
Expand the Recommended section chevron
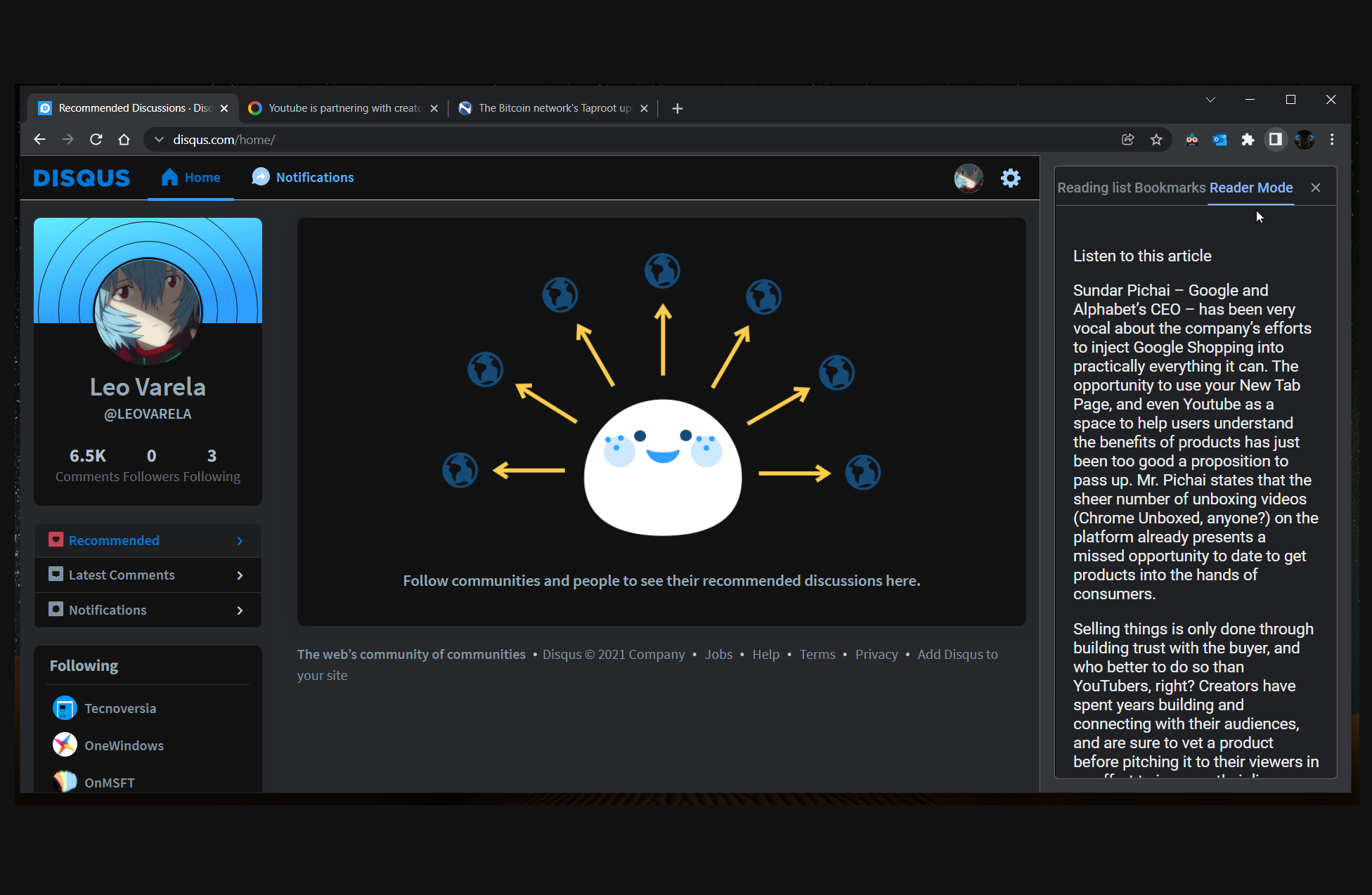240,541
